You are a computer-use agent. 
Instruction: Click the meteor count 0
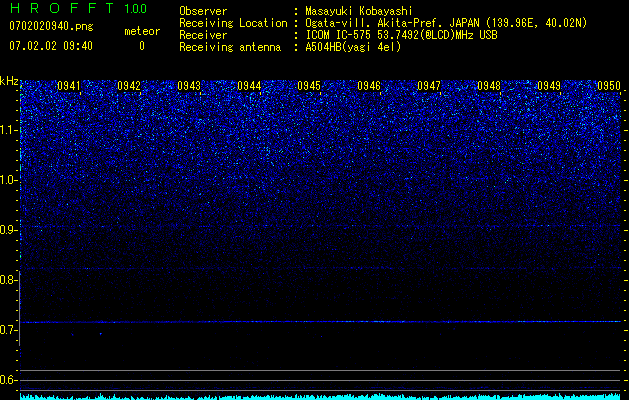[x=142, y=46]
